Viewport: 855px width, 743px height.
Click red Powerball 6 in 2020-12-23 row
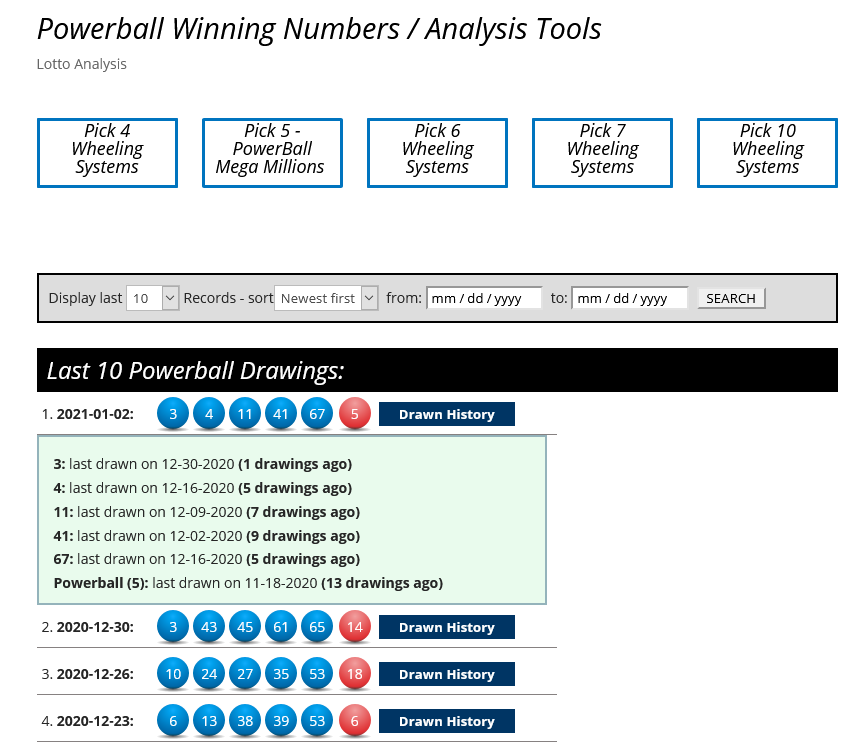[355, 721]
